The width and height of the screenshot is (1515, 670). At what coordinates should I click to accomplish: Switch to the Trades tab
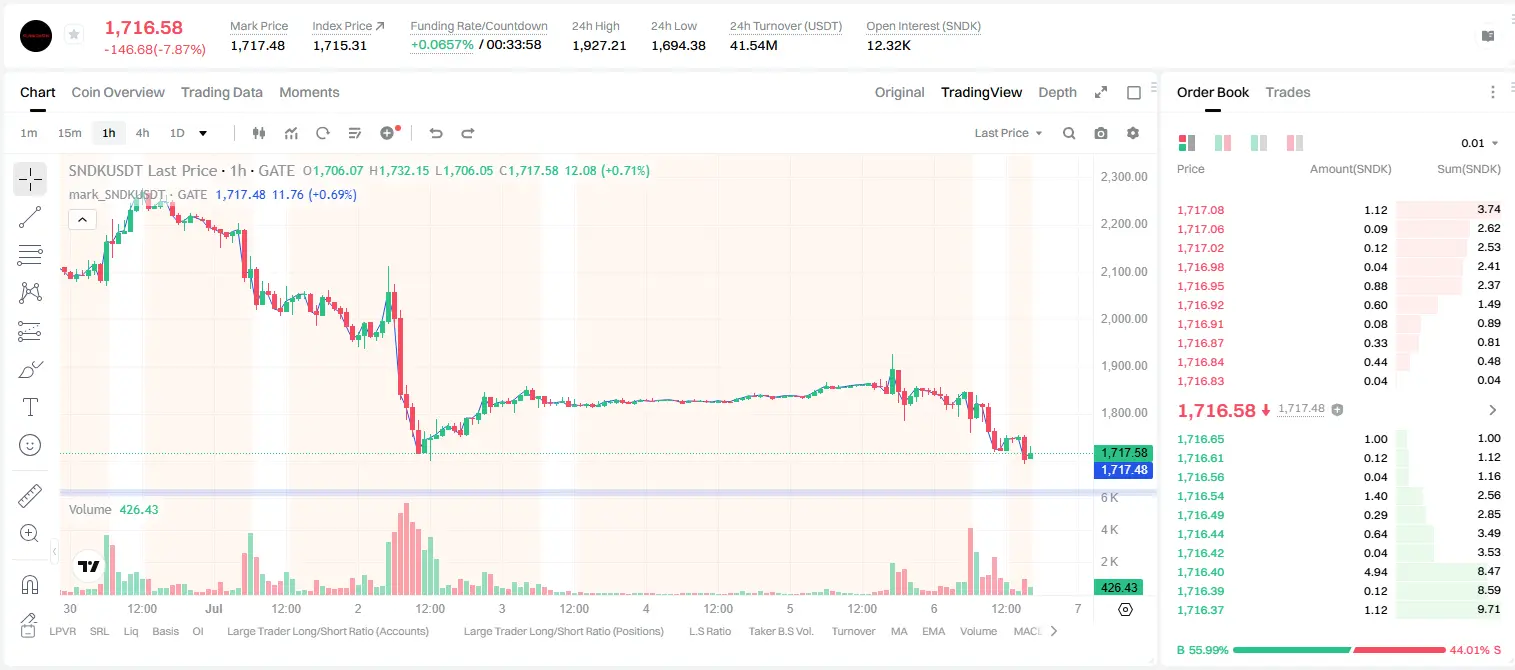(x=1287, y=92)
